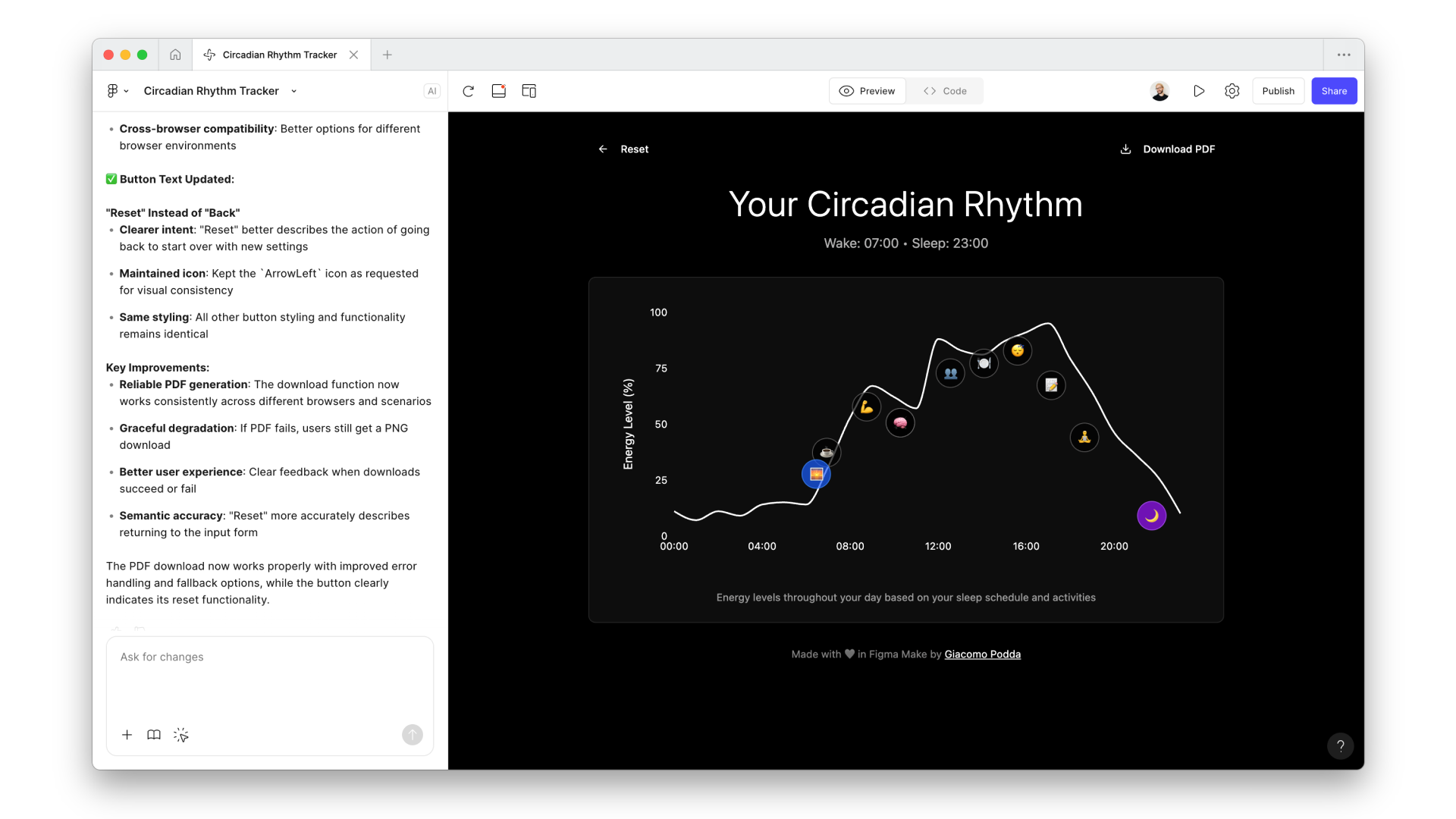Open the Giacomo Podda link
Screen dimensions: 1456x819
click(982, 654)
